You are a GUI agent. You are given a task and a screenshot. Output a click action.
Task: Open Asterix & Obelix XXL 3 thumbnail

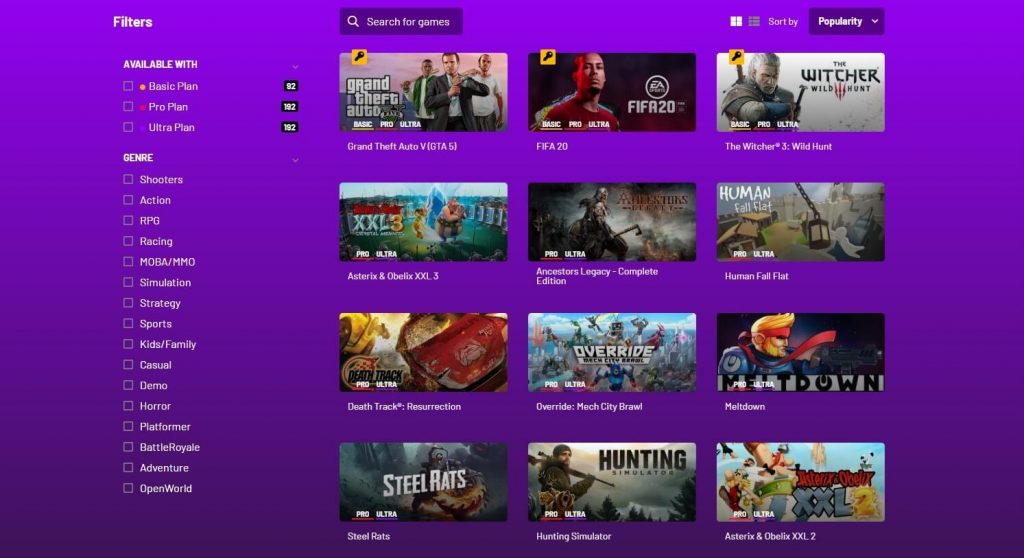click(x=423, y=222)
